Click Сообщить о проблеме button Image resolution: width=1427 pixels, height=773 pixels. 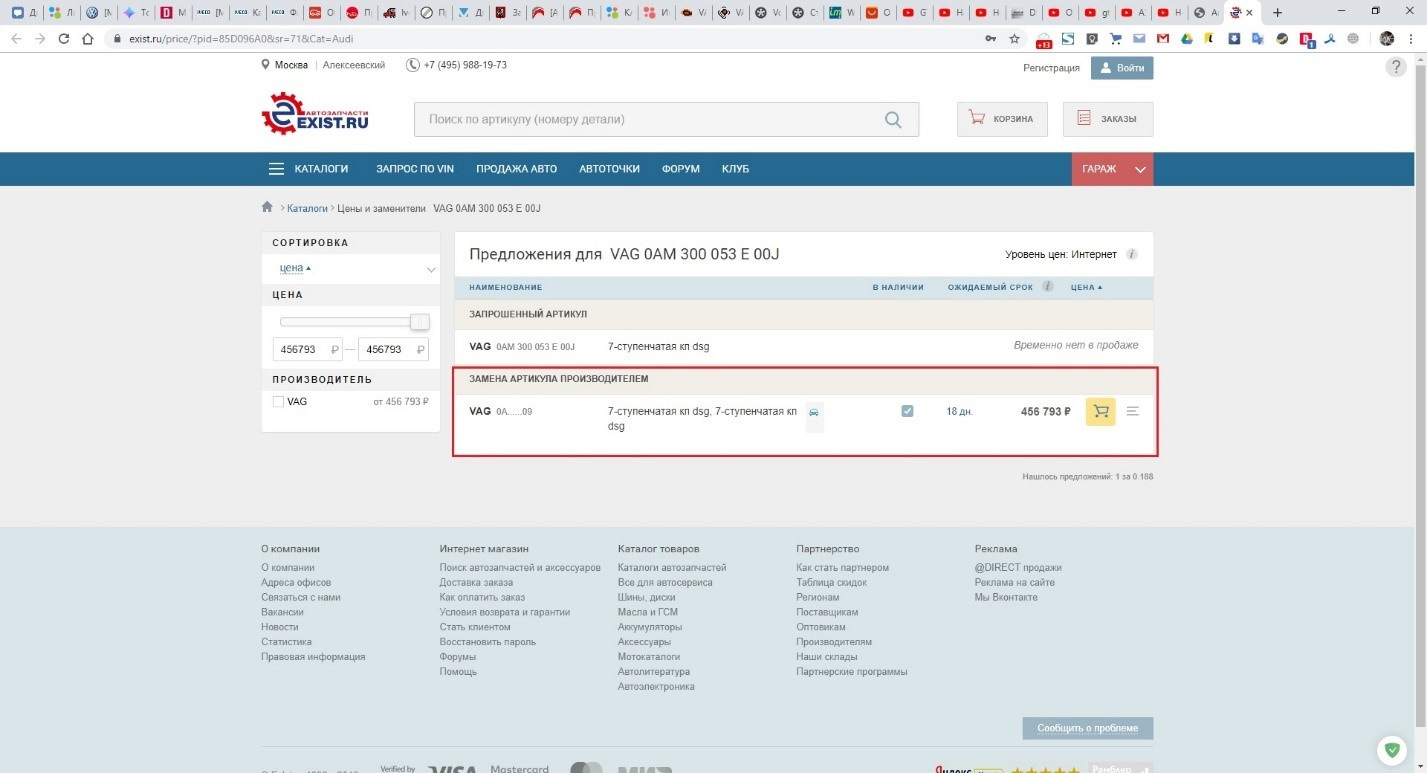(1088, 728)
